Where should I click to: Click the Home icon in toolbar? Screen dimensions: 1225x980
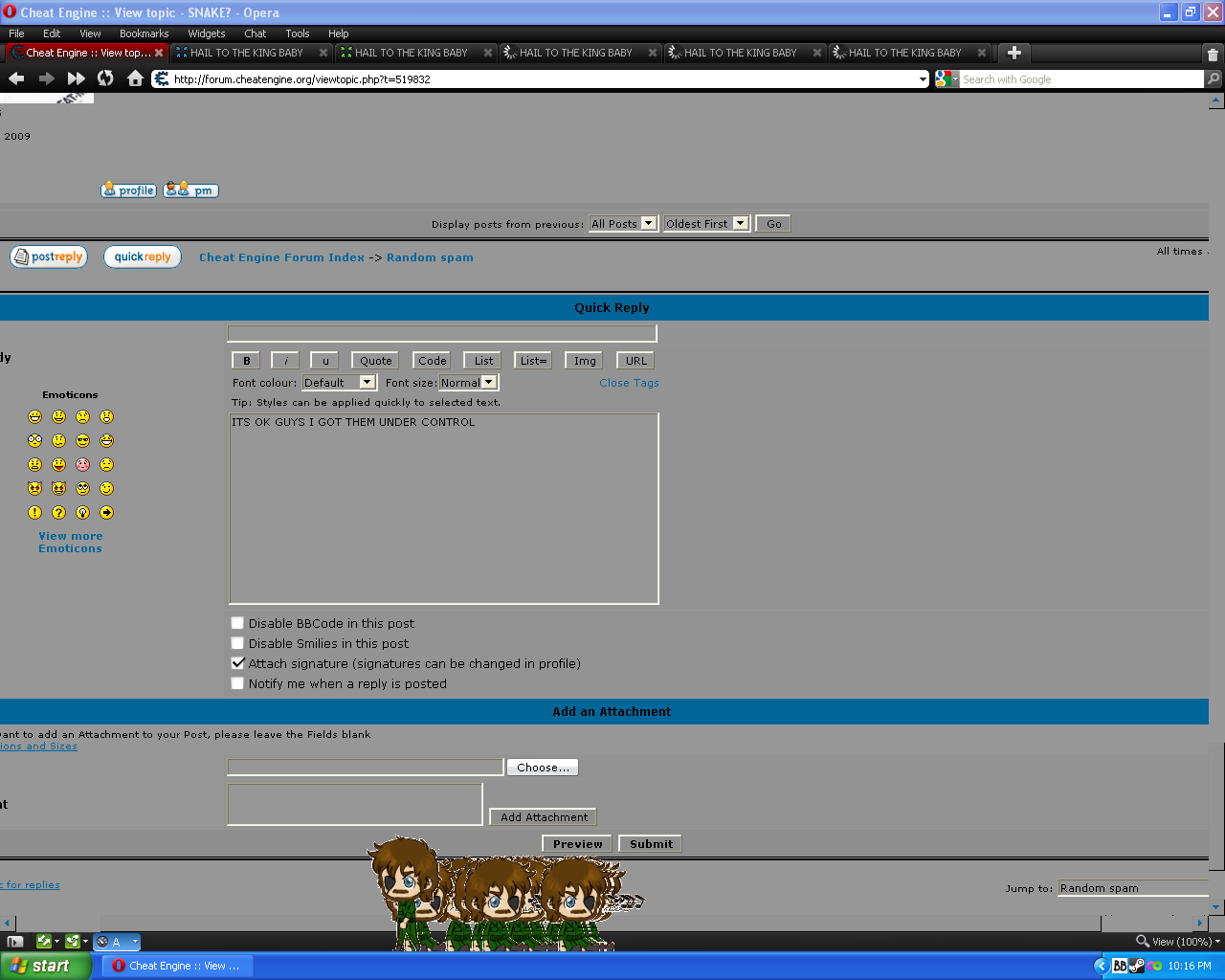tap(135, 78)
